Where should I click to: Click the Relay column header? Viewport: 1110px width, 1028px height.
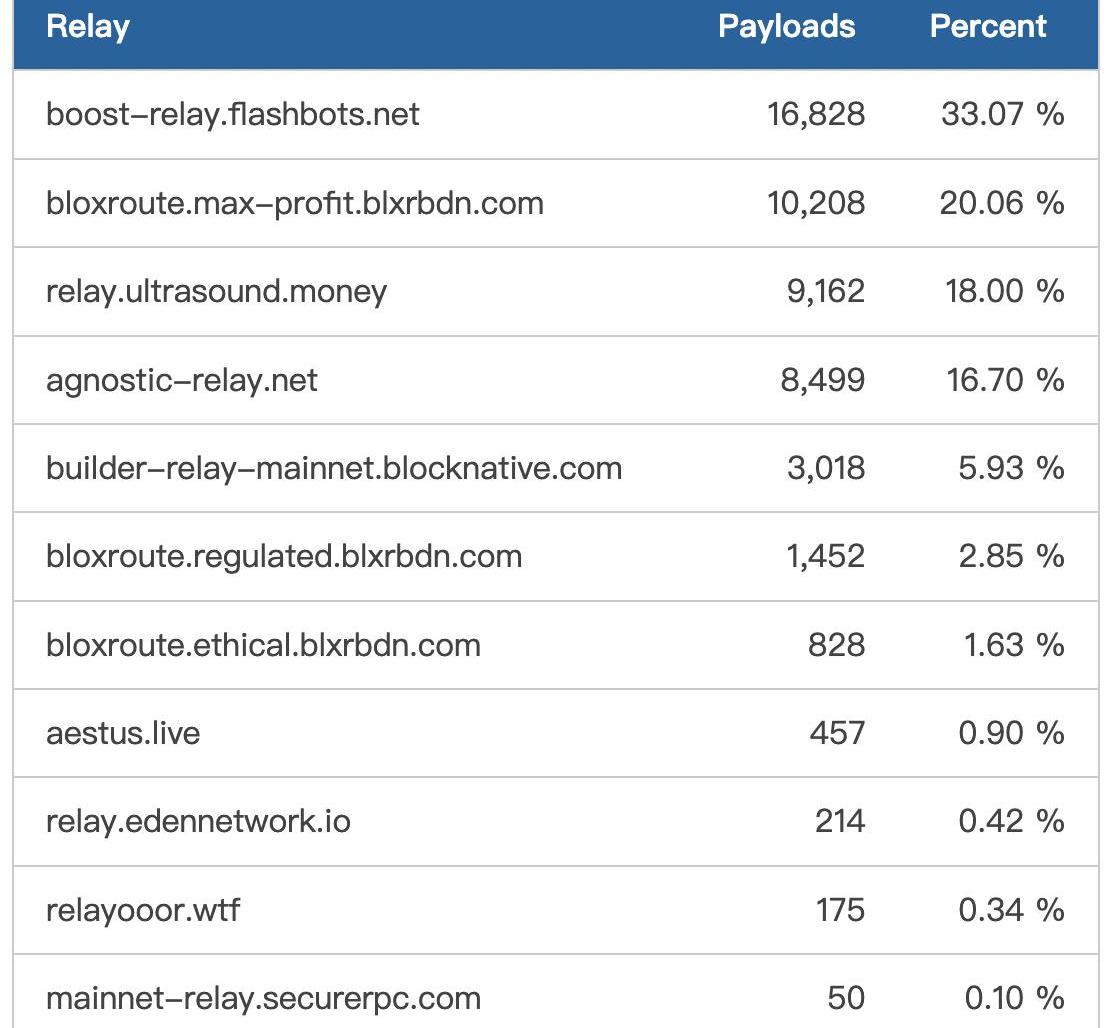[x=88, y=27]
